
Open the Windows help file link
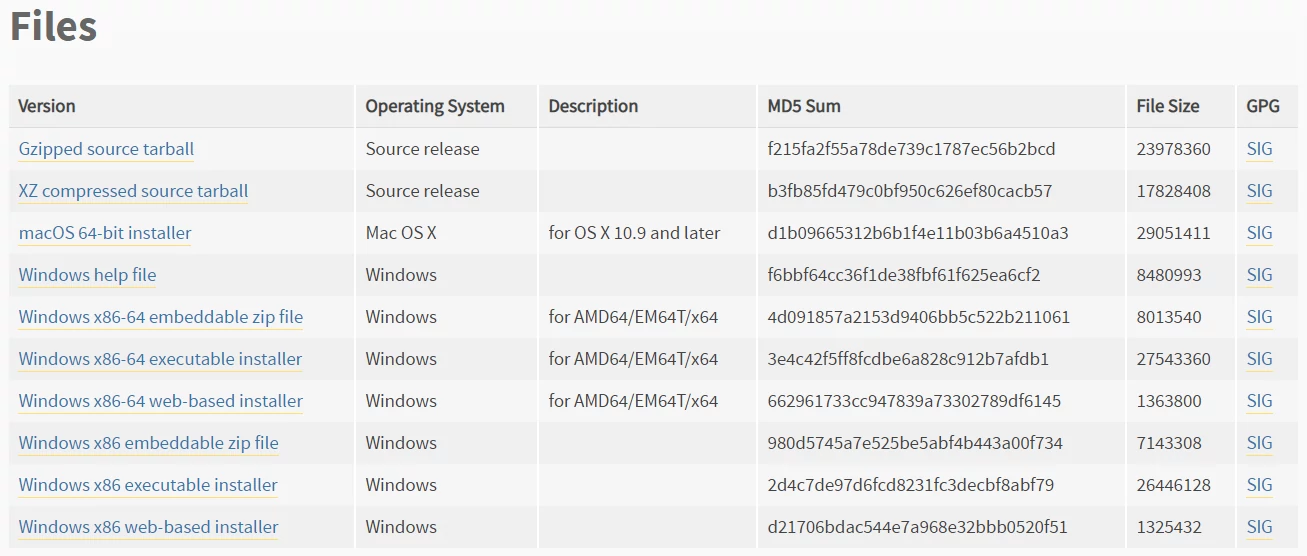pyautogui.click(x=87, y=275)
